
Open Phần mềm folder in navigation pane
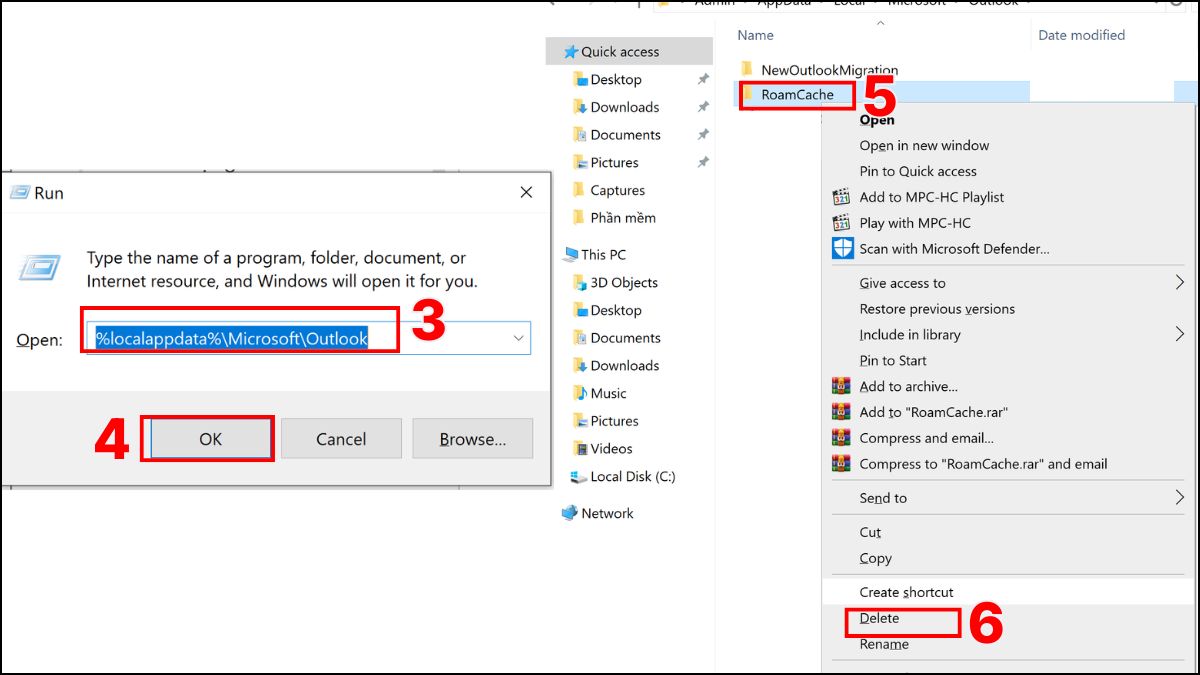[623, 218]
